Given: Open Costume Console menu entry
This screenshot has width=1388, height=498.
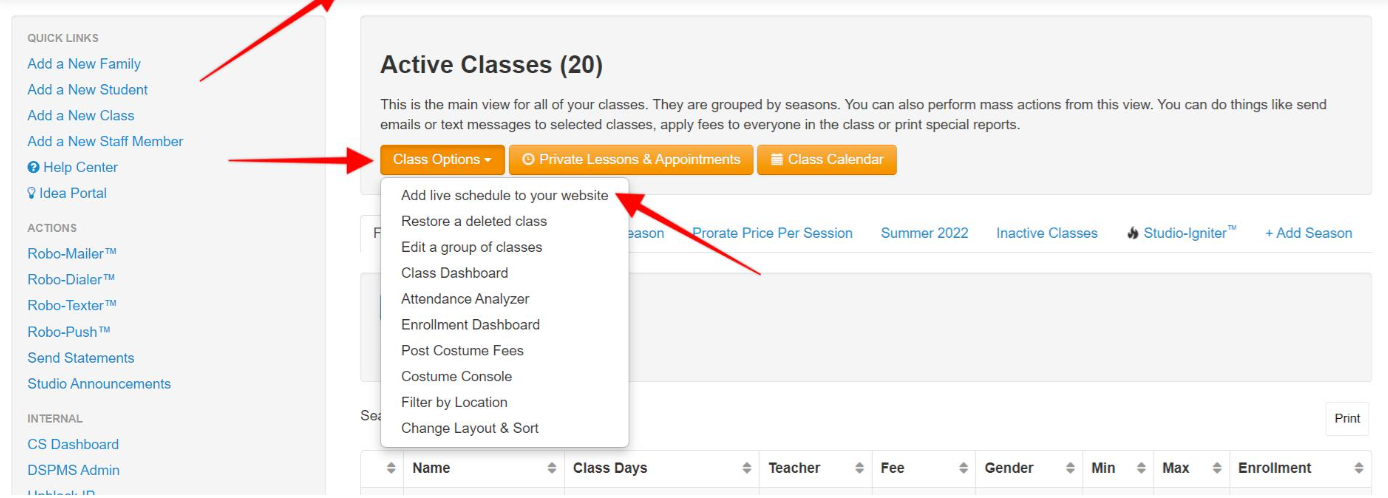Looking at the screenshot, I should tap(456, 377).
